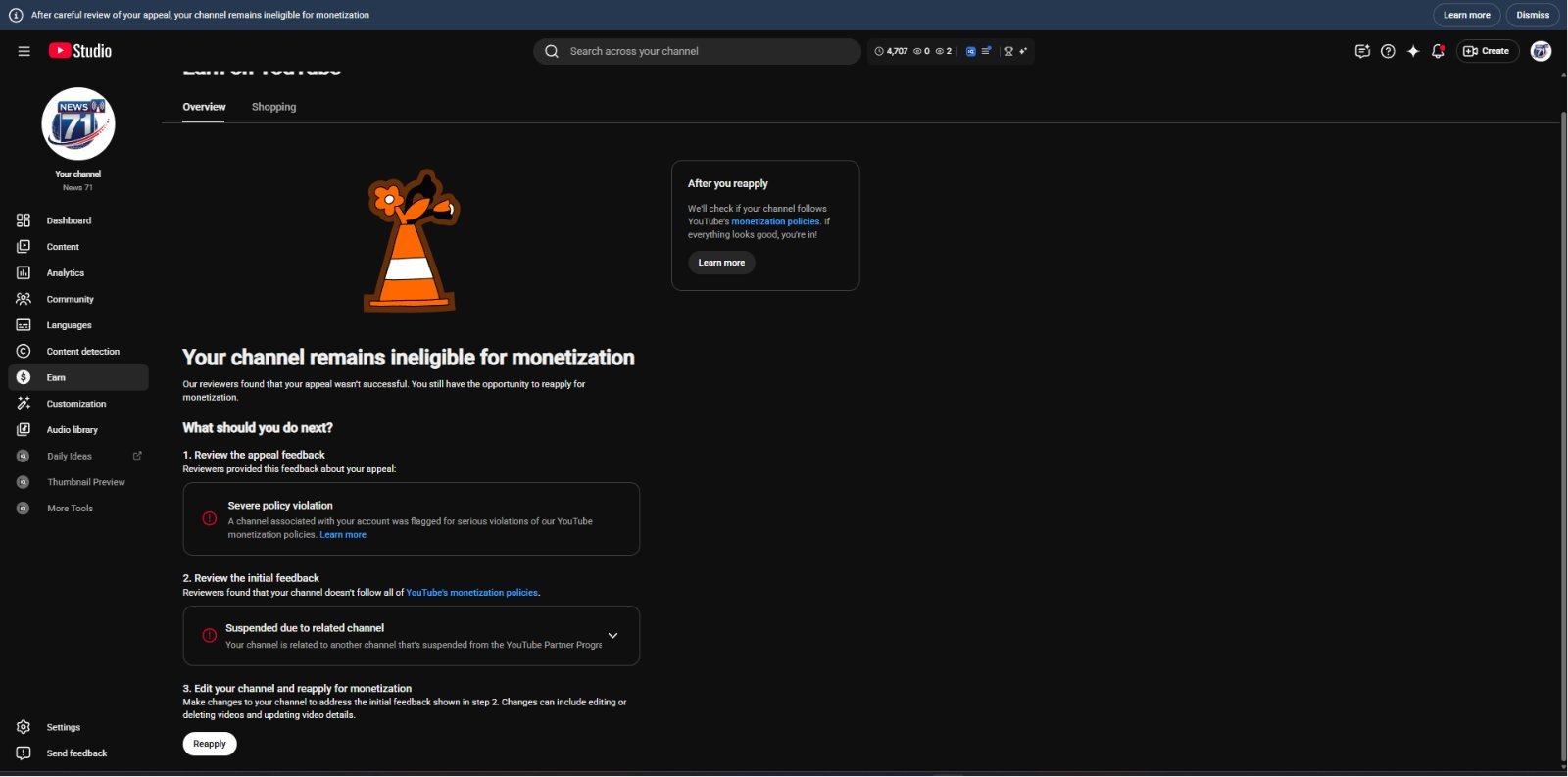Click 'Your channel remains ineligible for monetization' heading
Image resolution: width=1568 pixels, height=777 pixels.
click(409, 358)
